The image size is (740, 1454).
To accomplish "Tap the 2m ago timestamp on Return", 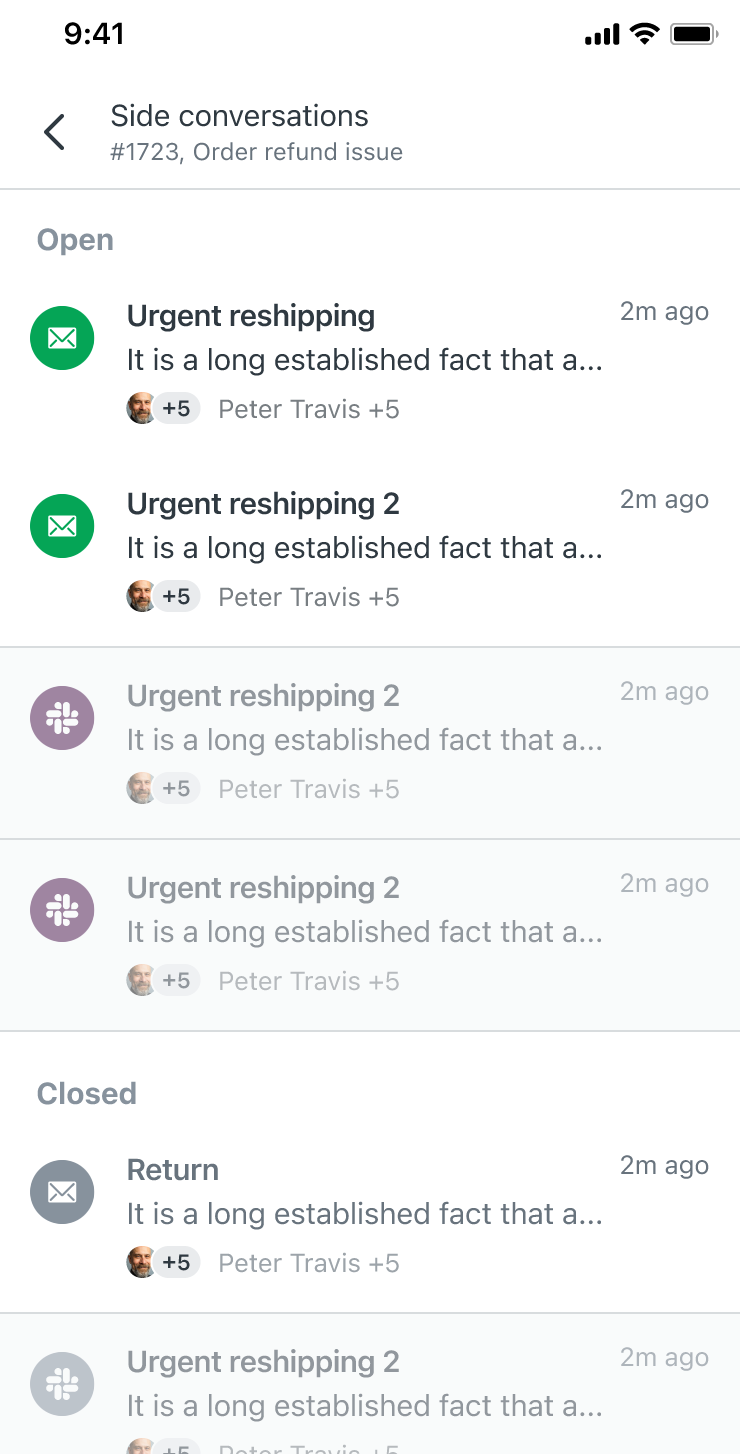I will (x=664, y=1166).
